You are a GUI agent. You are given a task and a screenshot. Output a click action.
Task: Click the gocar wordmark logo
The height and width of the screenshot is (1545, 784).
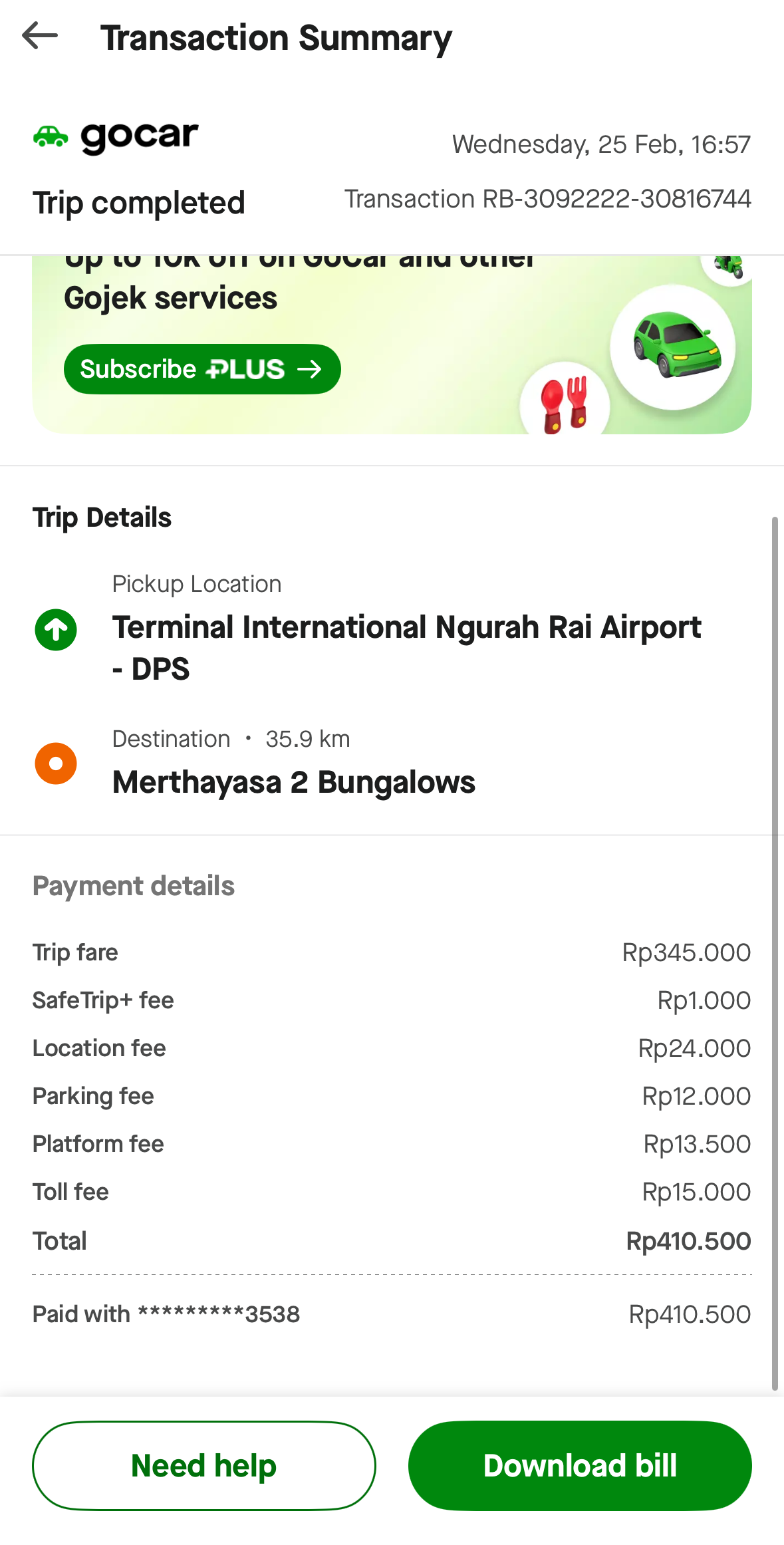pyautogui.click(x=140, y=137)
